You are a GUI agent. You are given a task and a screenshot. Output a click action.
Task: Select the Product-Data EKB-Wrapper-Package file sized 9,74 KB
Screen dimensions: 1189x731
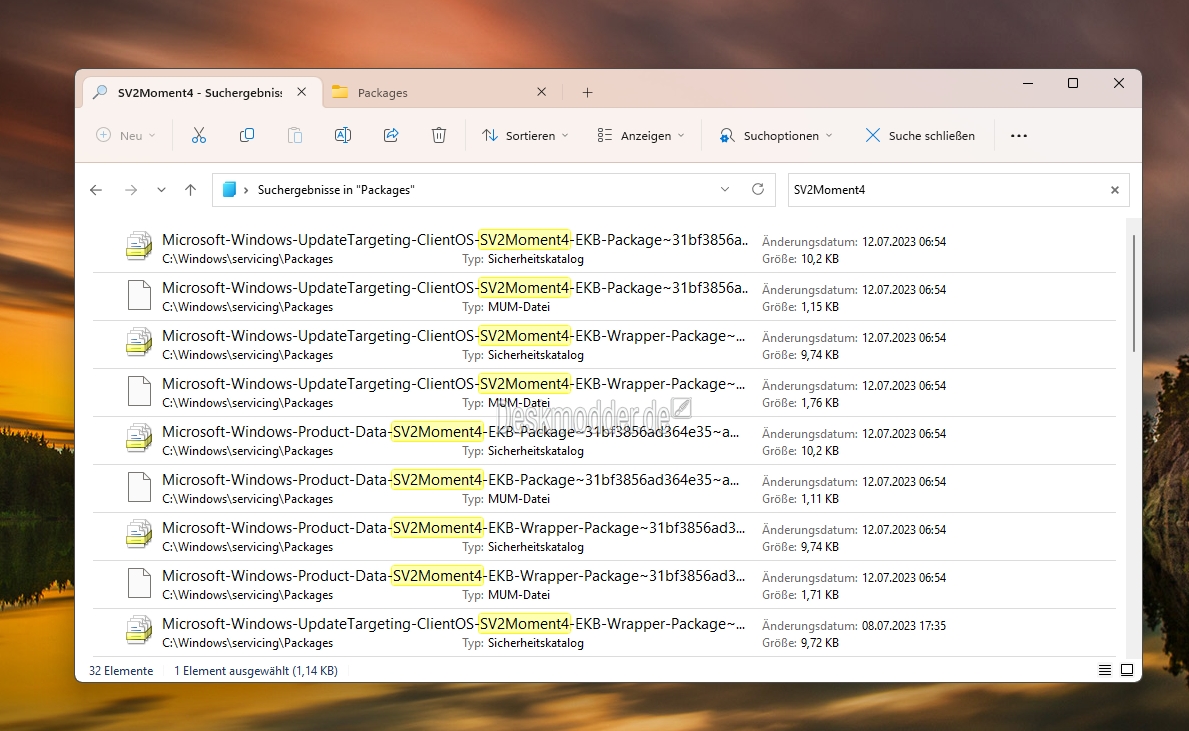pos(604,537)
